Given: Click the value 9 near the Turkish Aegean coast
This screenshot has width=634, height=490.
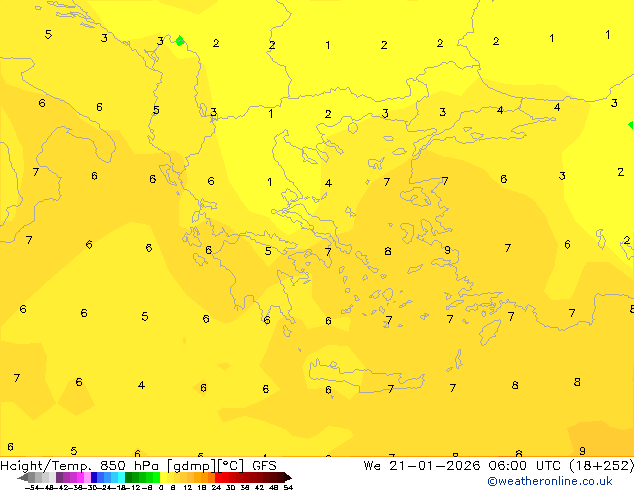Looking at the screenshot, I should (x=447, y=250).
